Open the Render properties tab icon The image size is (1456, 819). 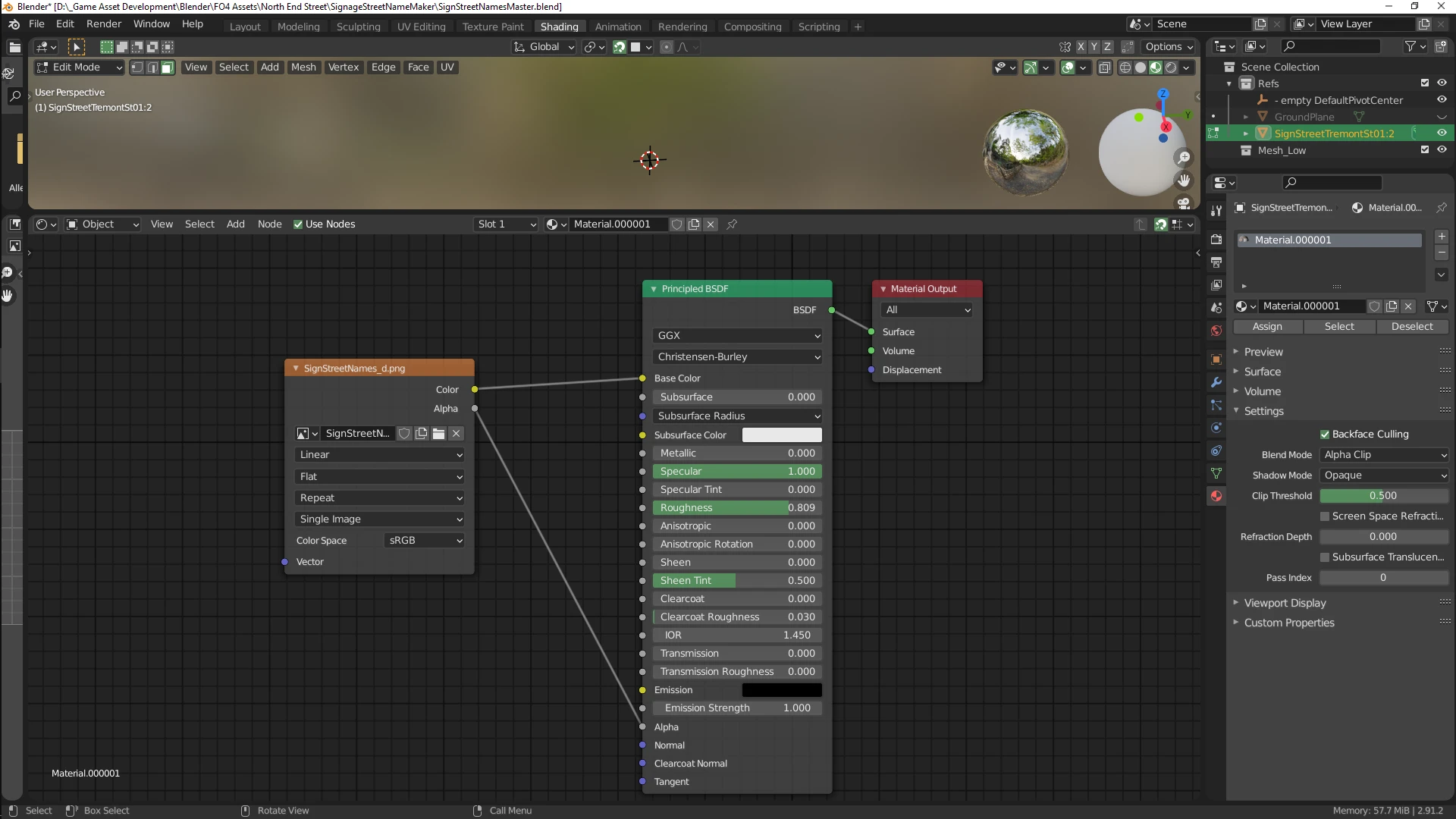(x=1216, y=240)
